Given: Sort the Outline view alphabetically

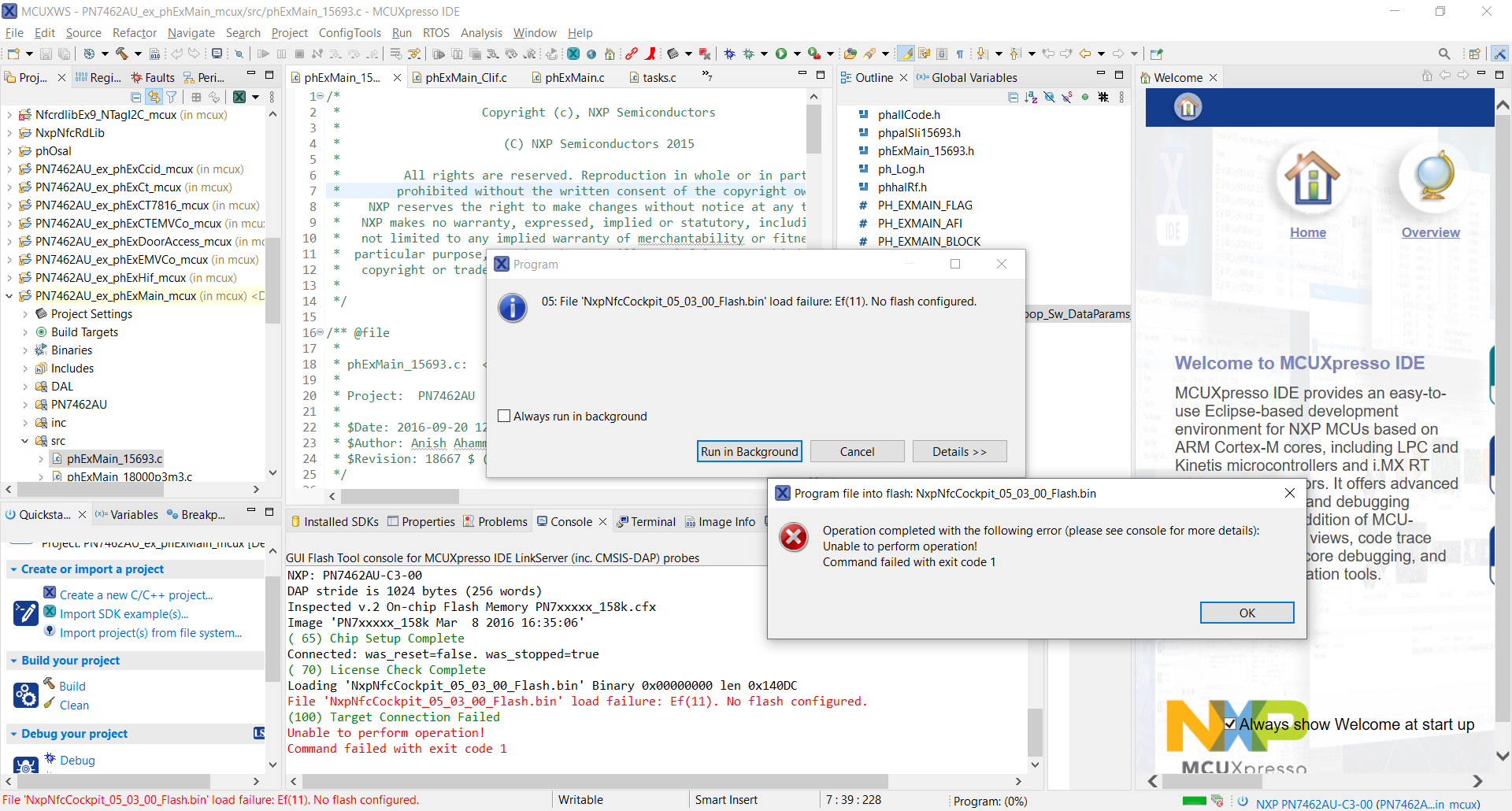Looking at the screenshot, I should pyautogui.click(x=1032, y=97).
